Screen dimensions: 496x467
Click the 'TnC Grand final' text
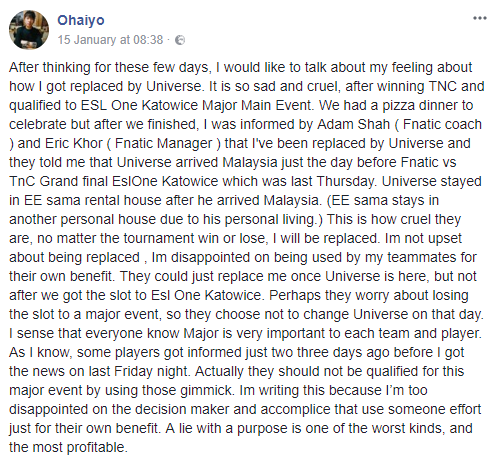tap(59, 181)
